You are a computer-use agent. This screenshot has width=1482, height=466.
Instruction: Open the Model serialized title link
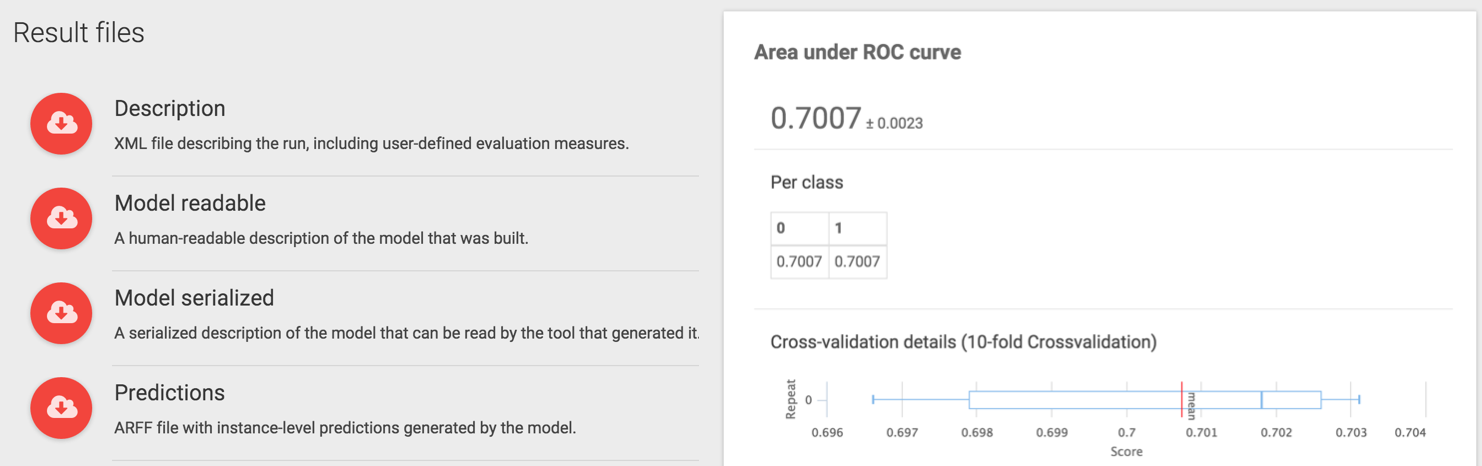(x=194, y=298)
